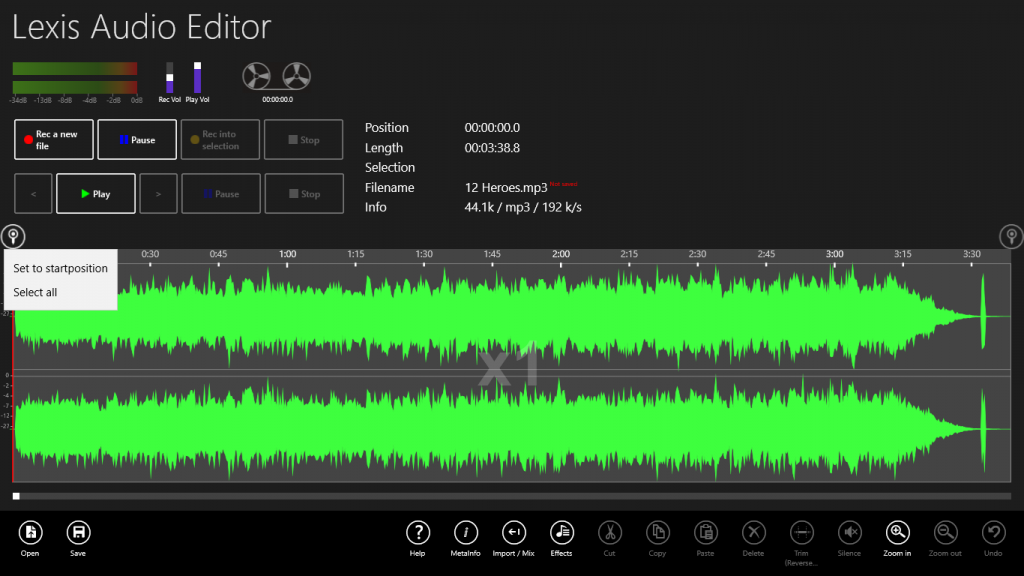Apply Silence to the selection

849,533
